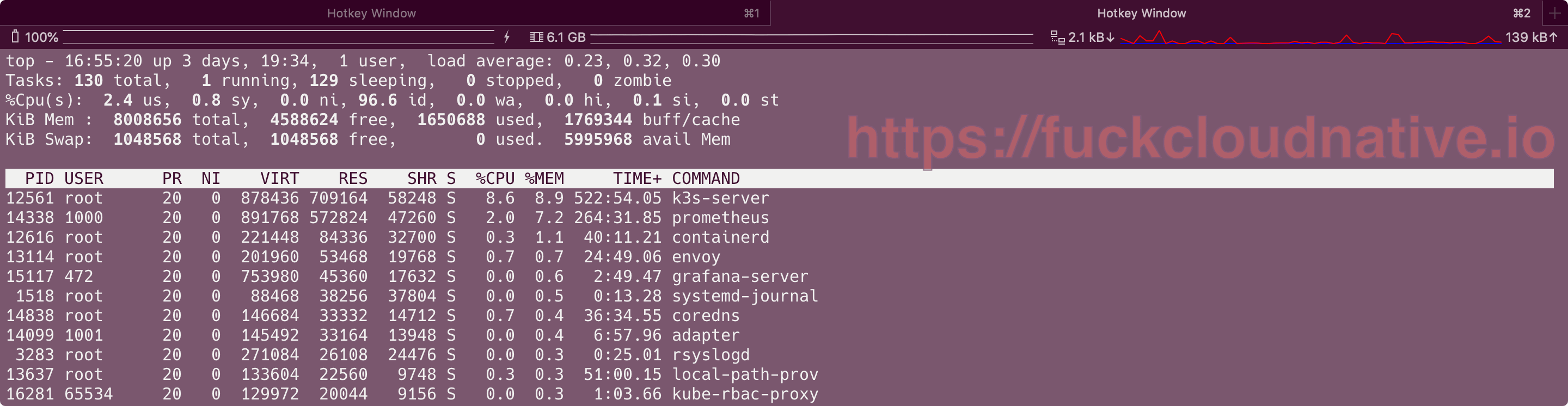Click the charging bolt icon
This screenshot has width=1568, height=406.
coord(506,37)
